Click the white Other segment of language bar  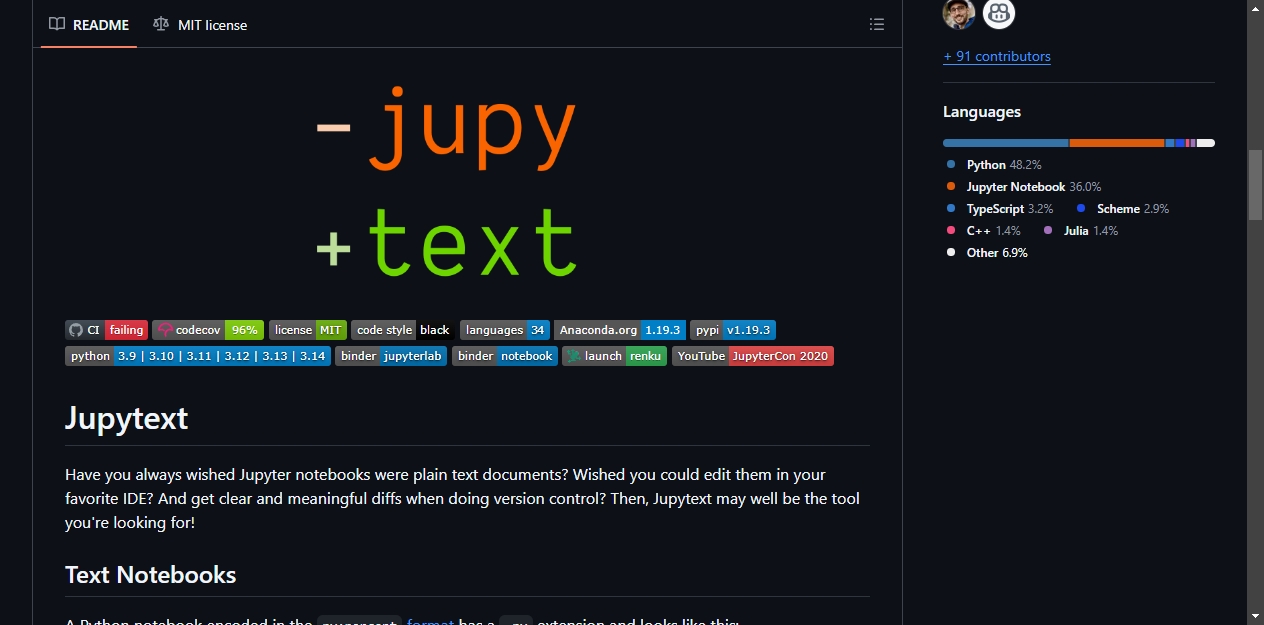point(1206,143)
